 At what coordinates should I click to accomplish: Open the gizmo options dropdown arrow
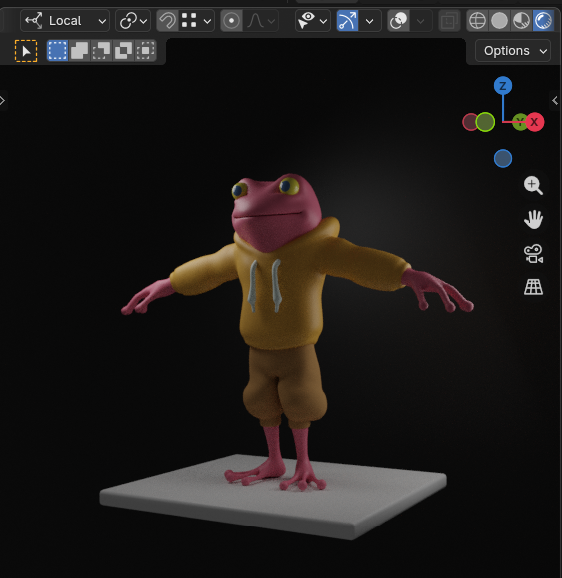tap(370, 21)
